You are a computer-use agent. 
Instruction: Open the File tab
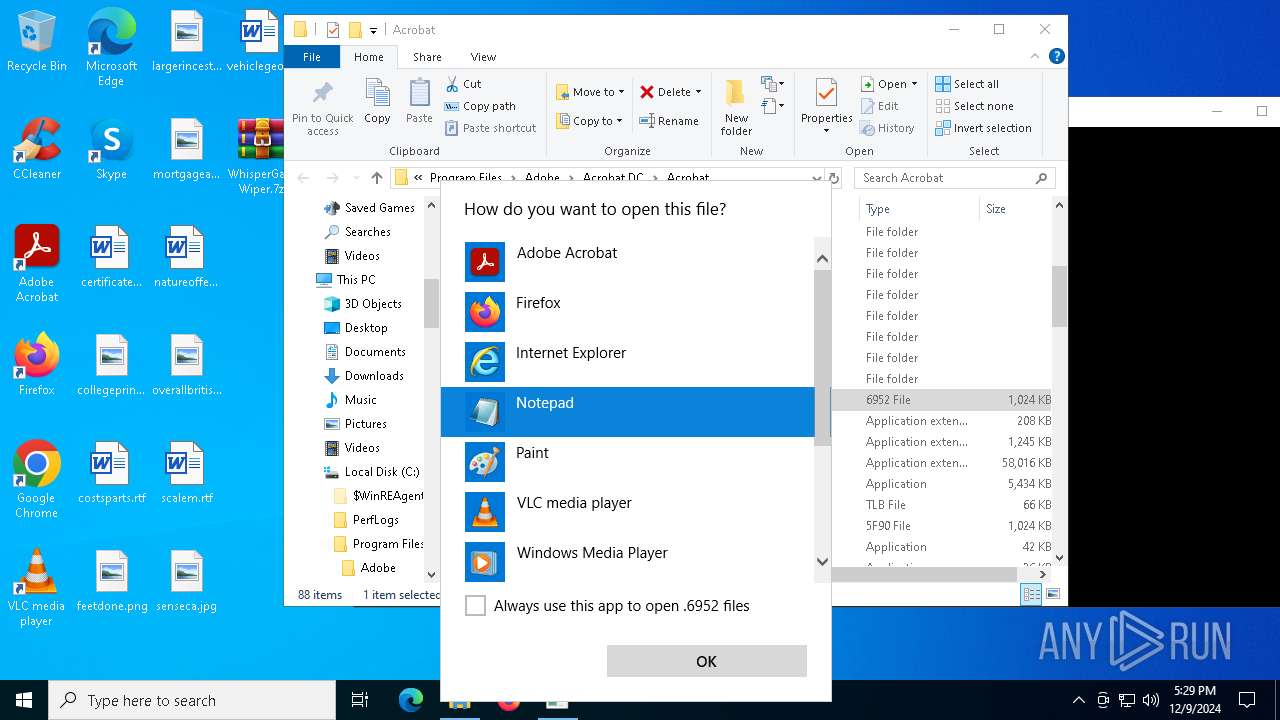pos(312,57)
